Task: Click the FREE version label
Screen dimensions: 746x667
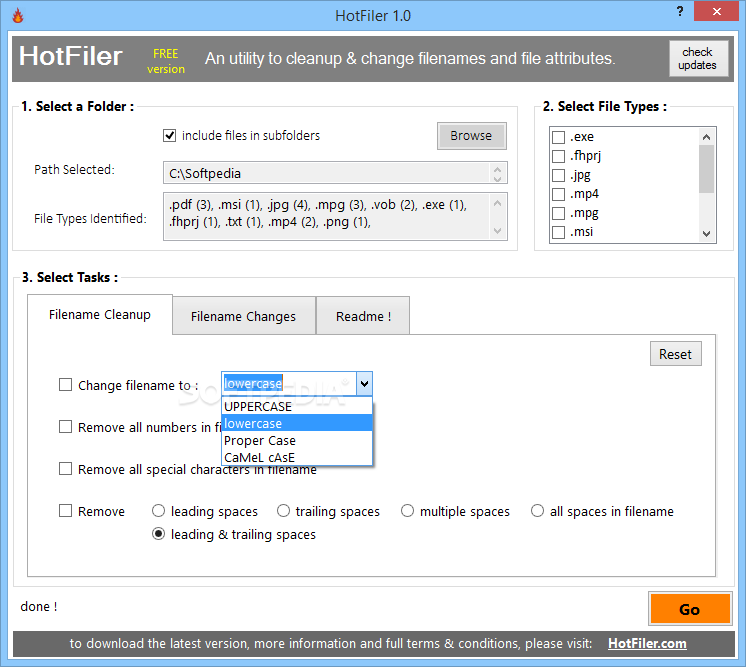Action: (166, 61)
